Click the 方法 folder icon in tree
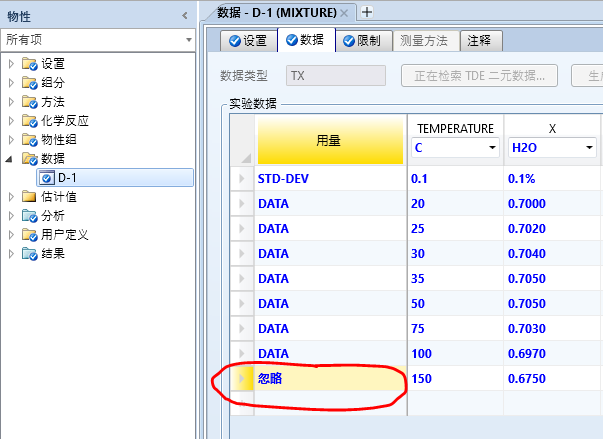603x439 pixels. tap(30, 102)
